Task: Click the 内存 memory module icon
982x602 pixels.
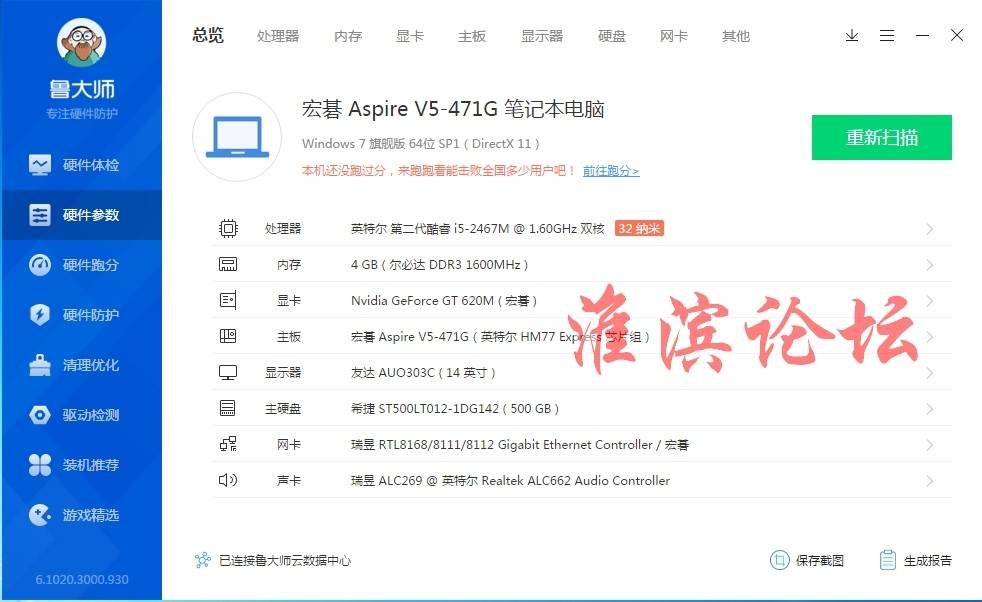Action: [x=228, y=264]
